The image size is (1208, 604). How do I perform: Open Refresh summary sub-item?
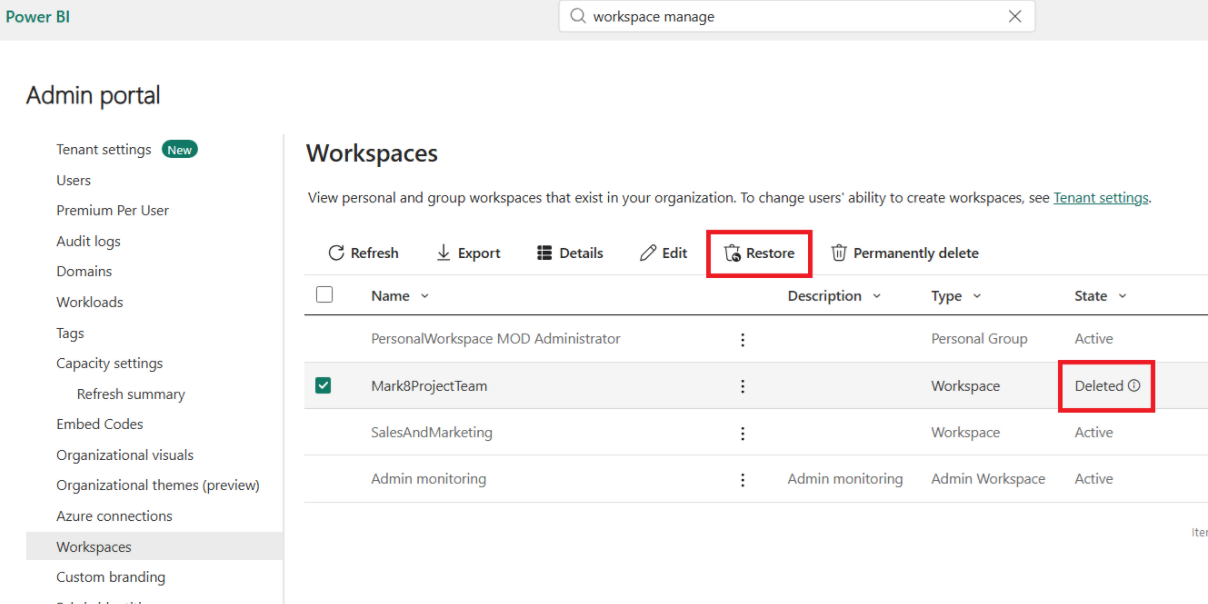131,394
